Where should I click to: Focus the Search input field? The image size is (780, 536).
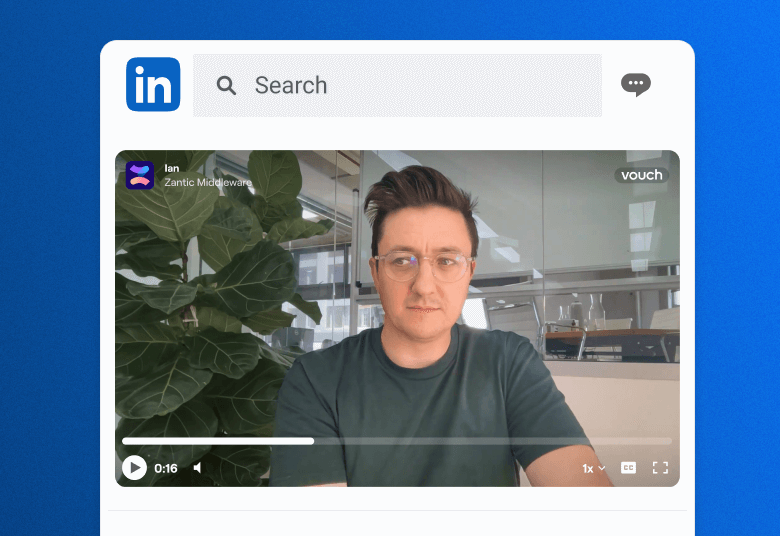(x=397, y=86)
